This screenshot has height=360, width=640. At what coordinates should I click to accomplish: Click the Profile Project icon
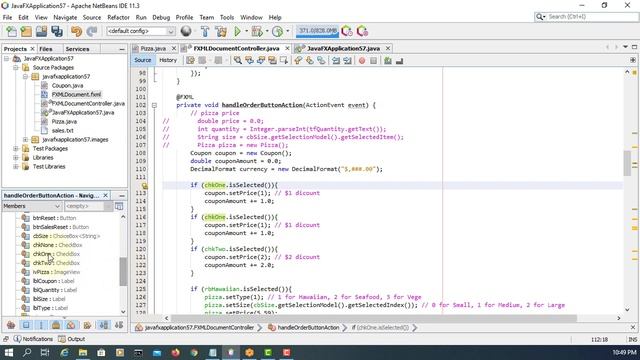click(x=277, y=31)
